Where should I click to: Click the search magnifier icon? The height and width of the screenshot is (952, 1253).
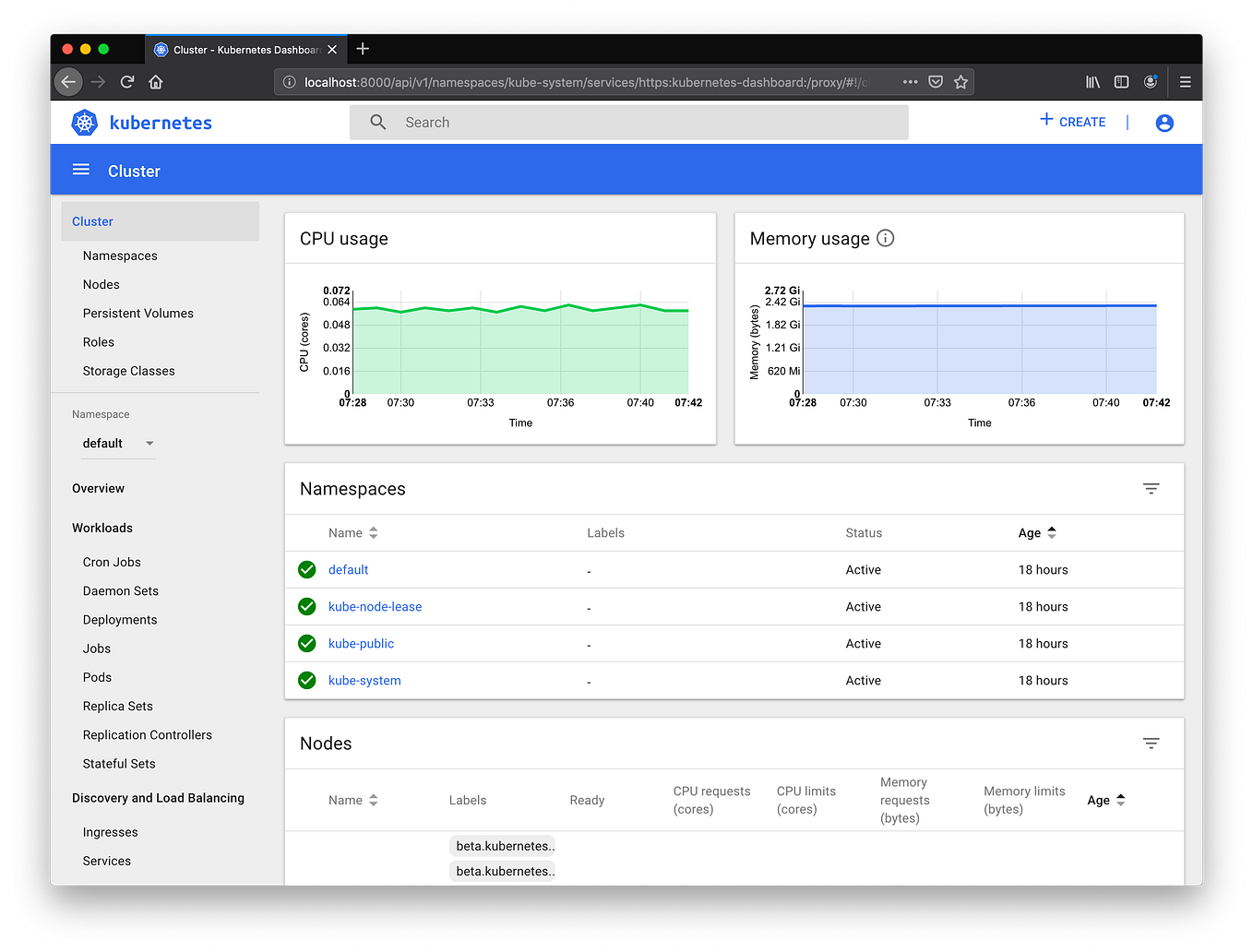coord(377,122)
